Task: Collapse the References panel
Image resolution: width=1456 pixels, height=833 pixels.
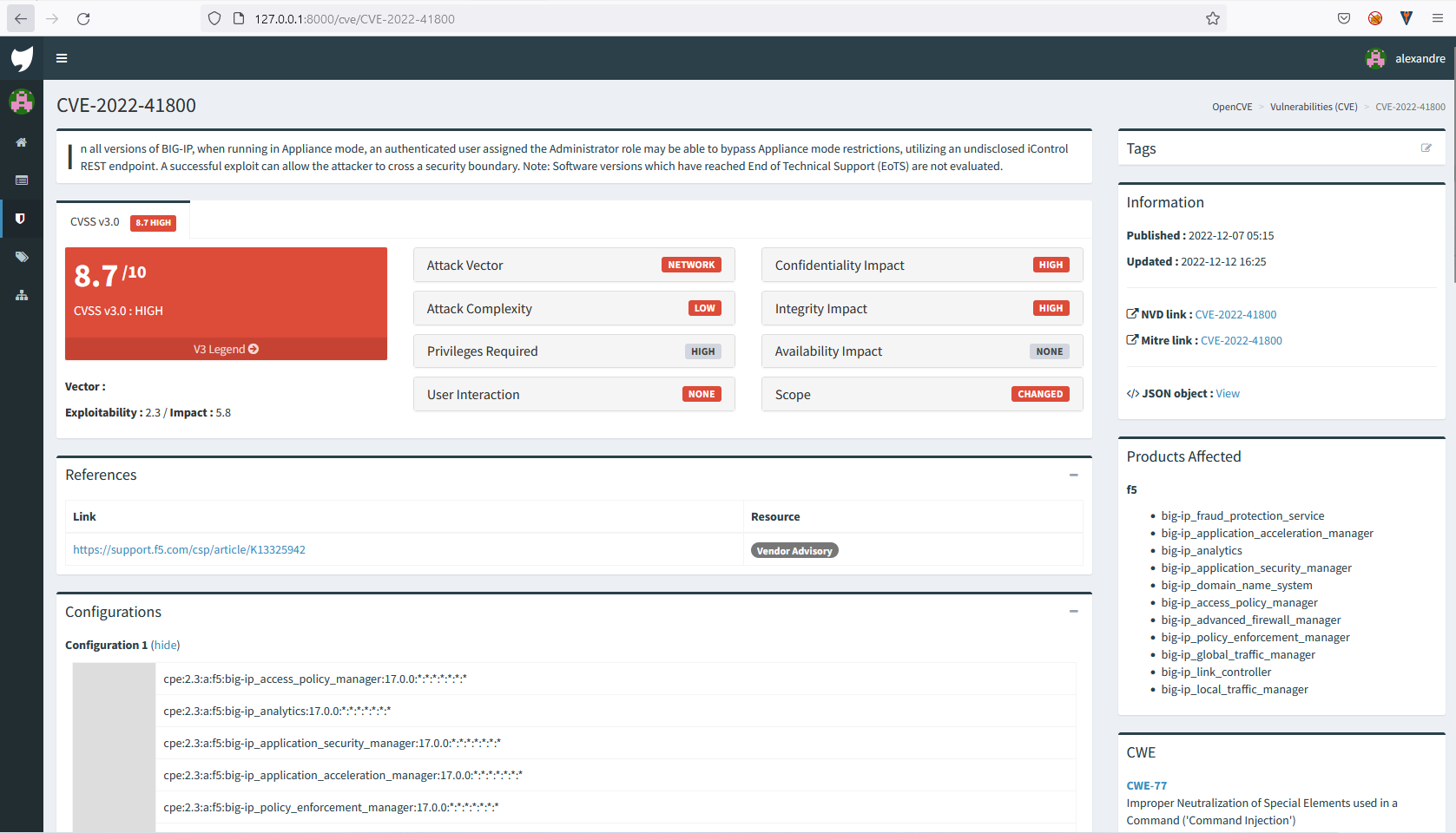Action: pos(1074,476)
